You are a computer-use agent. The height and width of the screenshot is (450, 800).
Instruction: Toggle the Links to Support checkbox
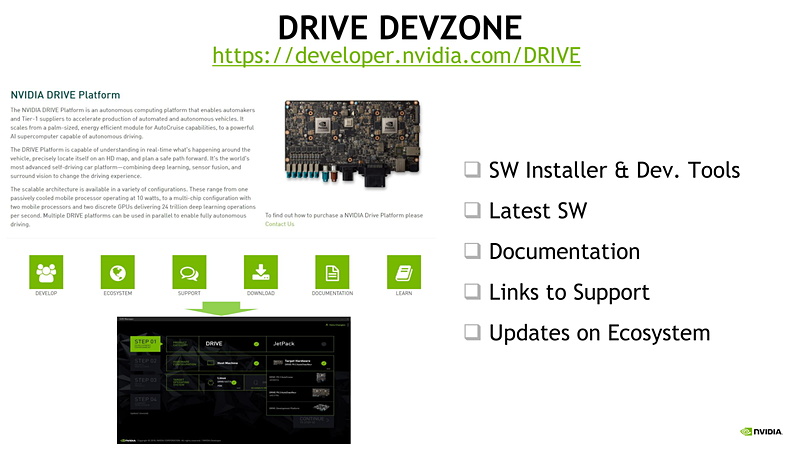coord(472,291)
